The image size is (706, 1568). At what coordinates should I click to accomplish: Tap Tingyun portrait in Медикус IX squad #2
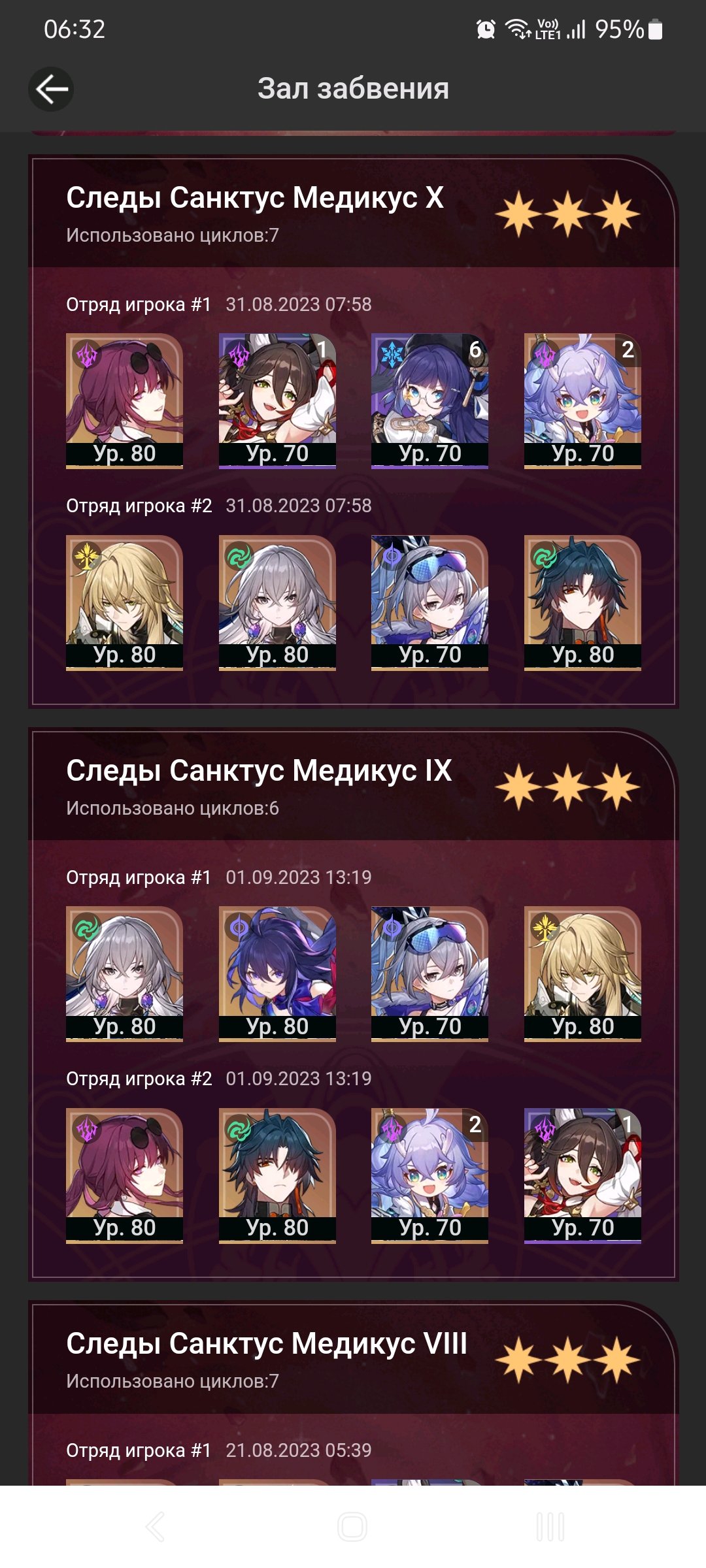582,1175
